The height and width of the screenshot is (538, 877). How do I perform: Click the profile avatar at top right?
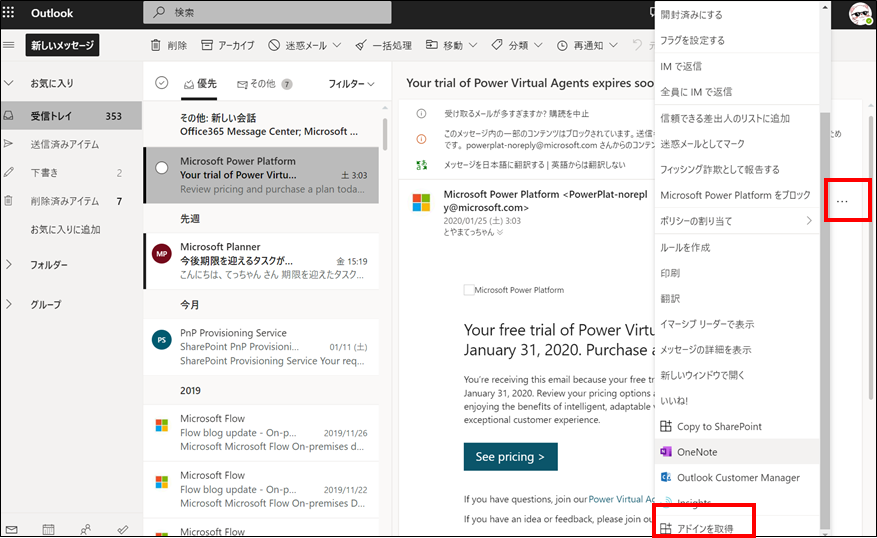click(860, 13)
